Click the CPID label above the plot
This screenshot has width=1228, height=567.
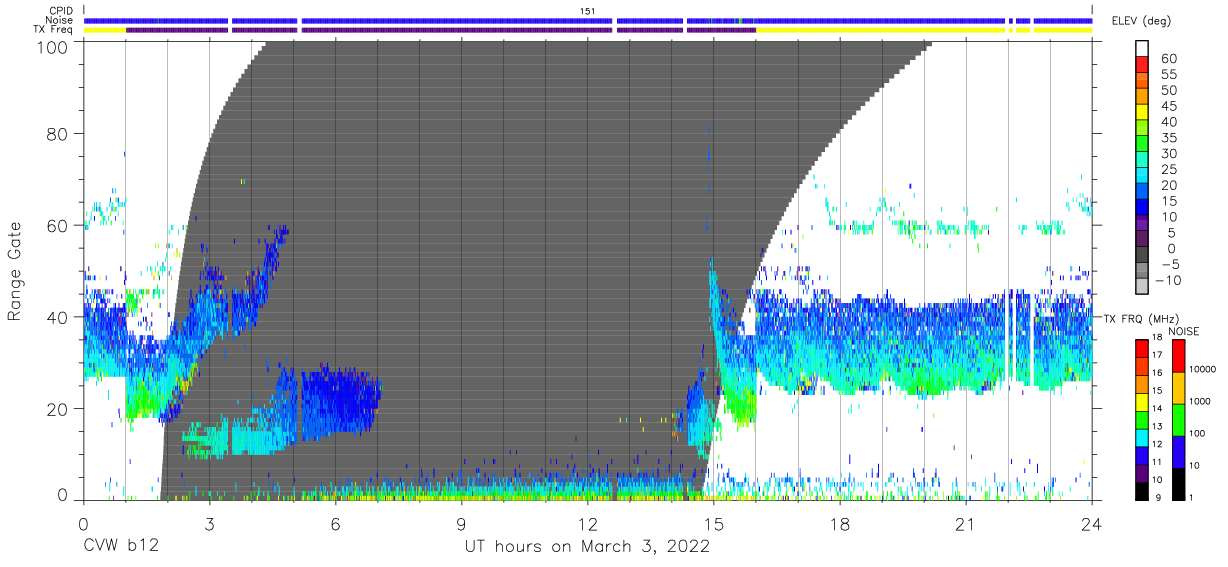pos(62,10)
